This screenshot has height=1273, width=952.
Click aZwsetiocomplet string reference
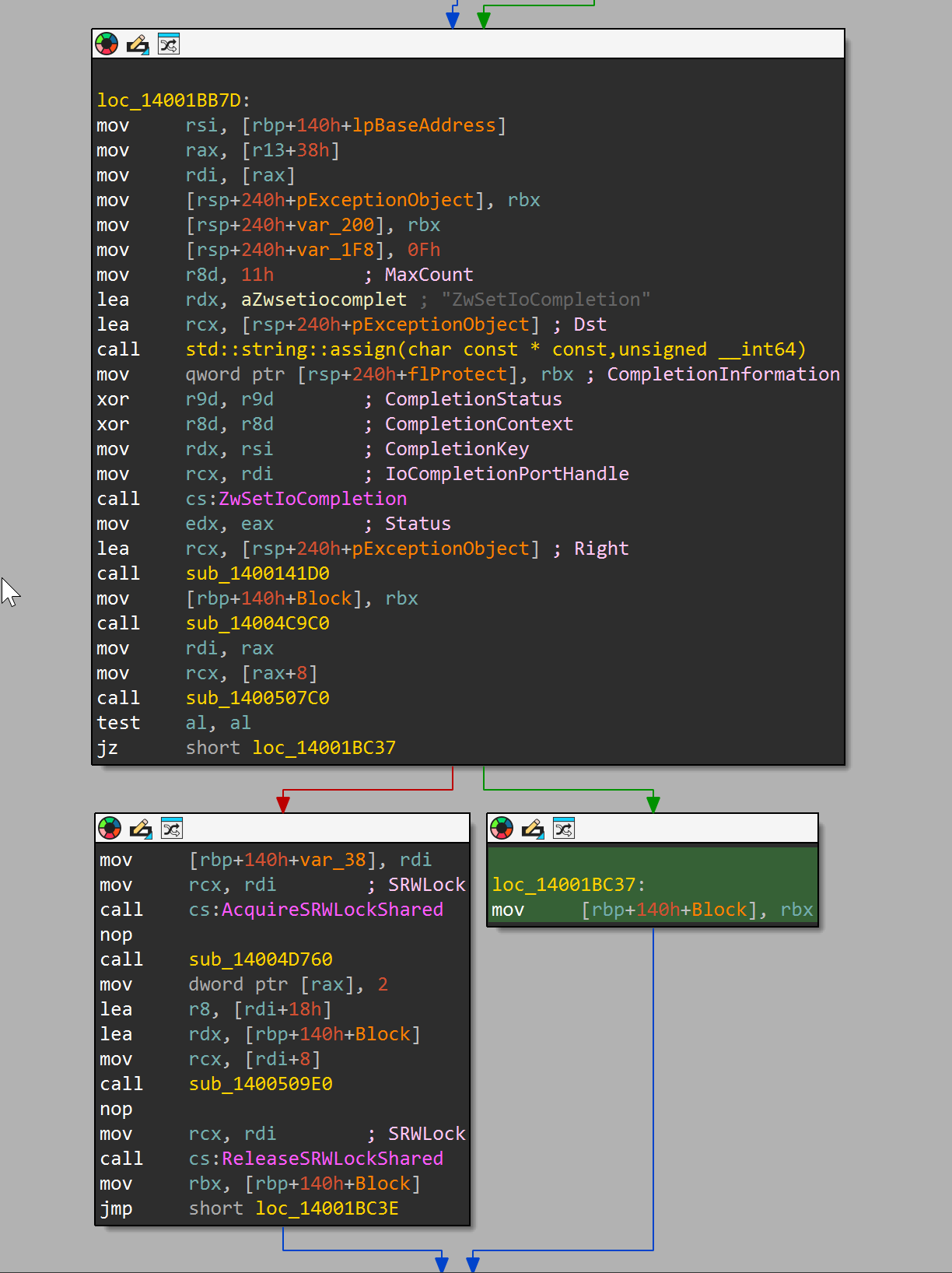click(x=324, y=300)
